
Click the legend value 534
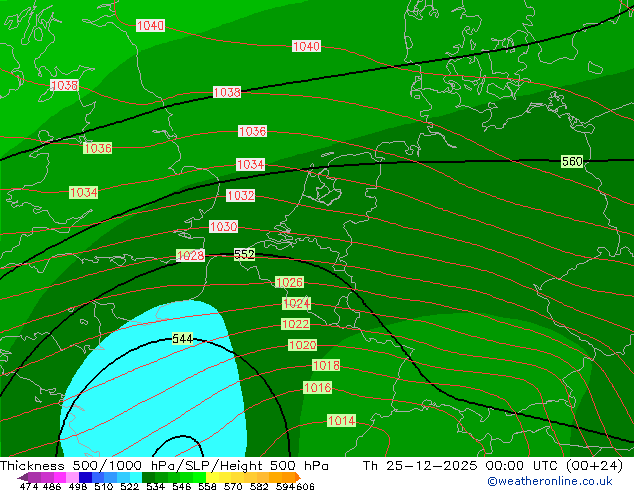point(155,486)
